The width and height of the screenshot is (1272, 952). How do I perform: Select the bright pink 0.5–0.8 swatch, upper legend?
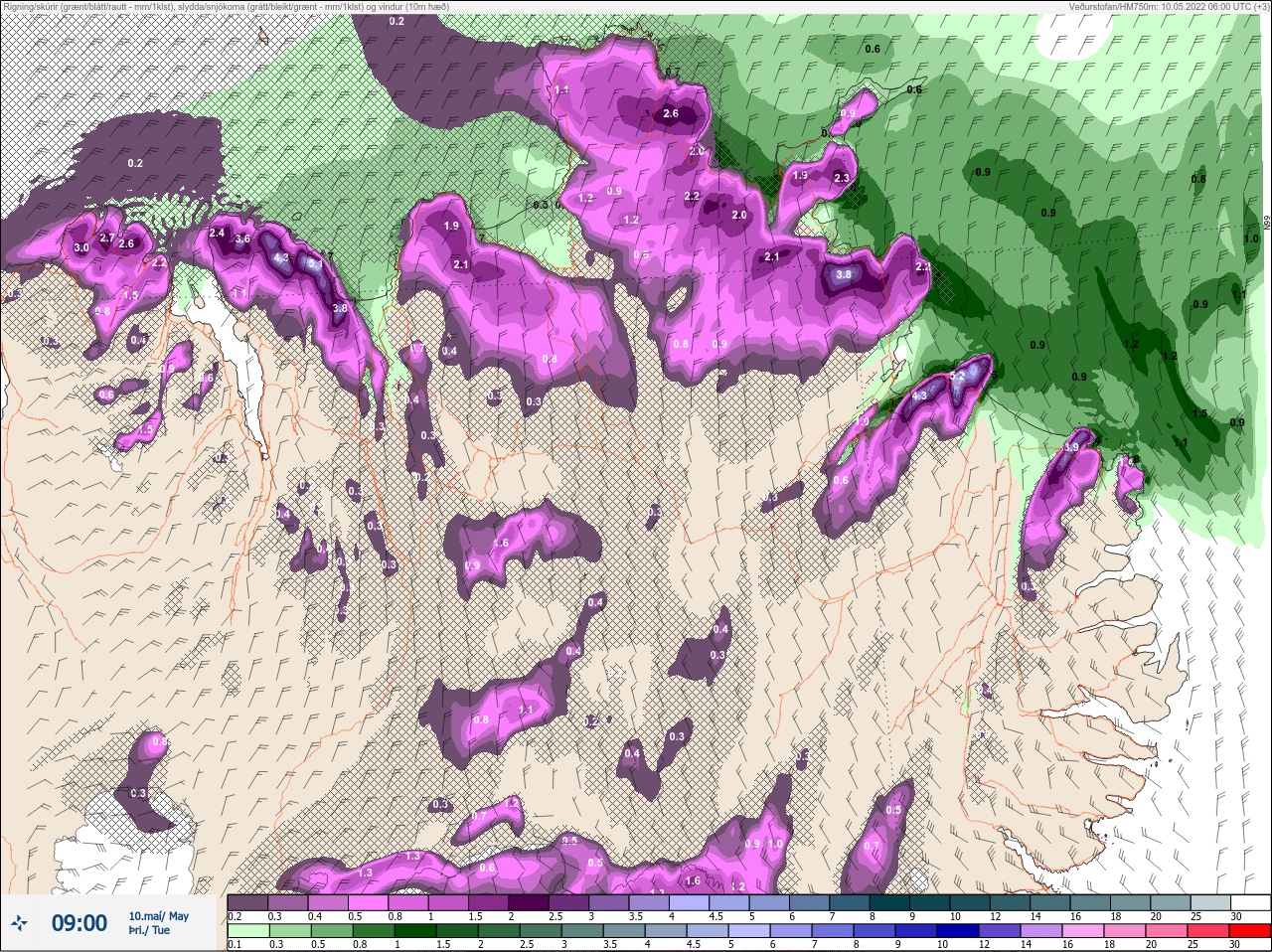[x=368, y=902]
